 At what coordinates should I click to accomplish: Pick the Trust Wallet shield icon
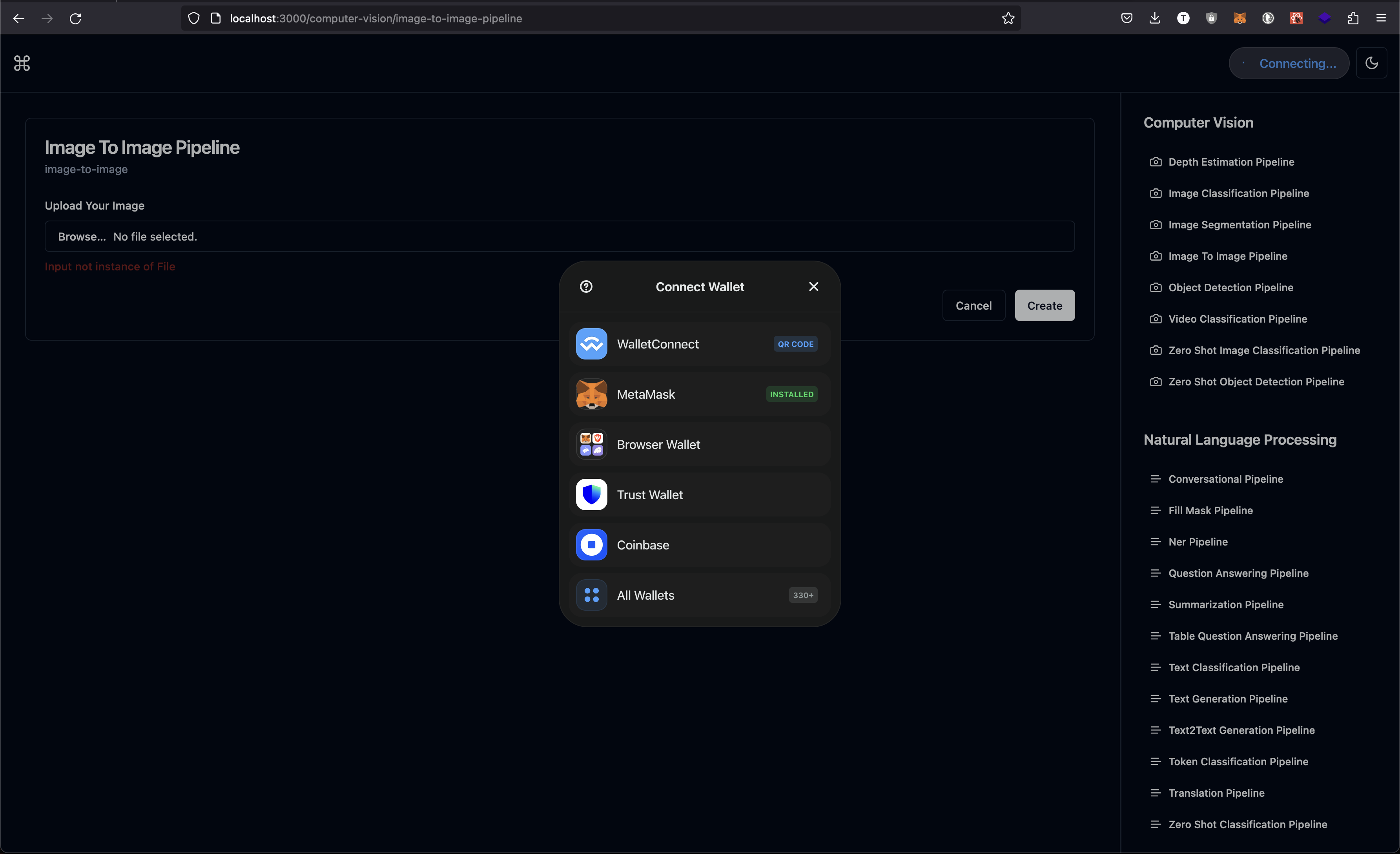click(591, 495)
